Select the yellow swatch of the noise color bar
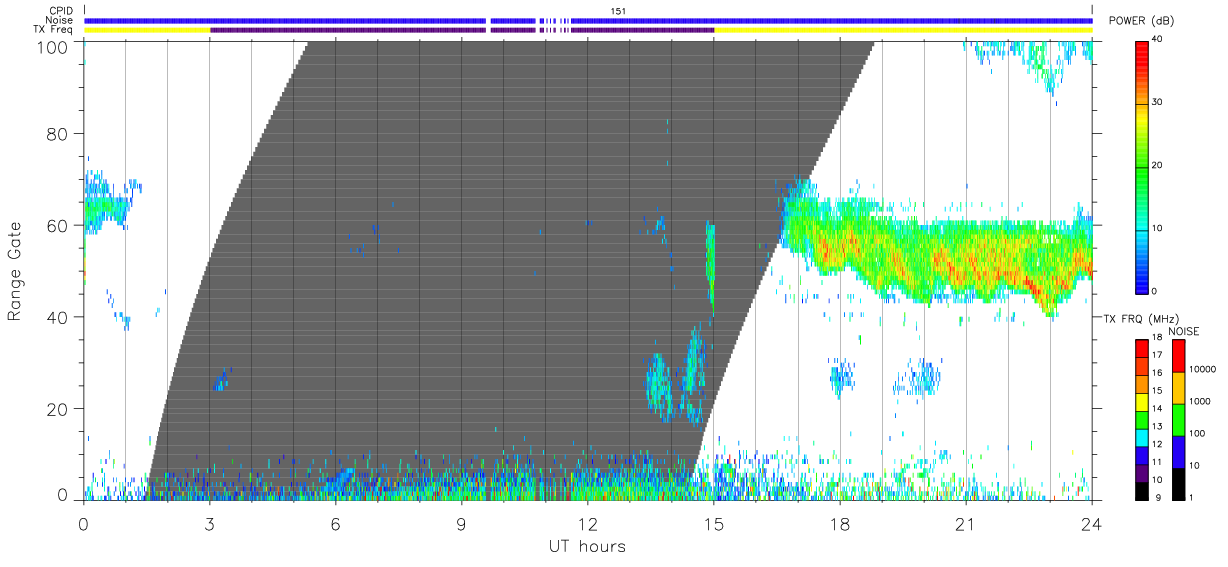The height and width of the screenshot is (567, 1228). [x=1177, y=388]
